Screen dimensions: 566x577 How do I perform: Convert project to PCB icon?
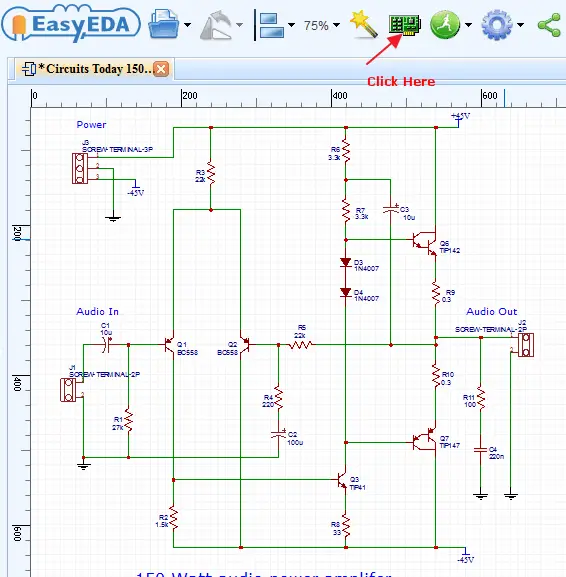coord(405,25)
